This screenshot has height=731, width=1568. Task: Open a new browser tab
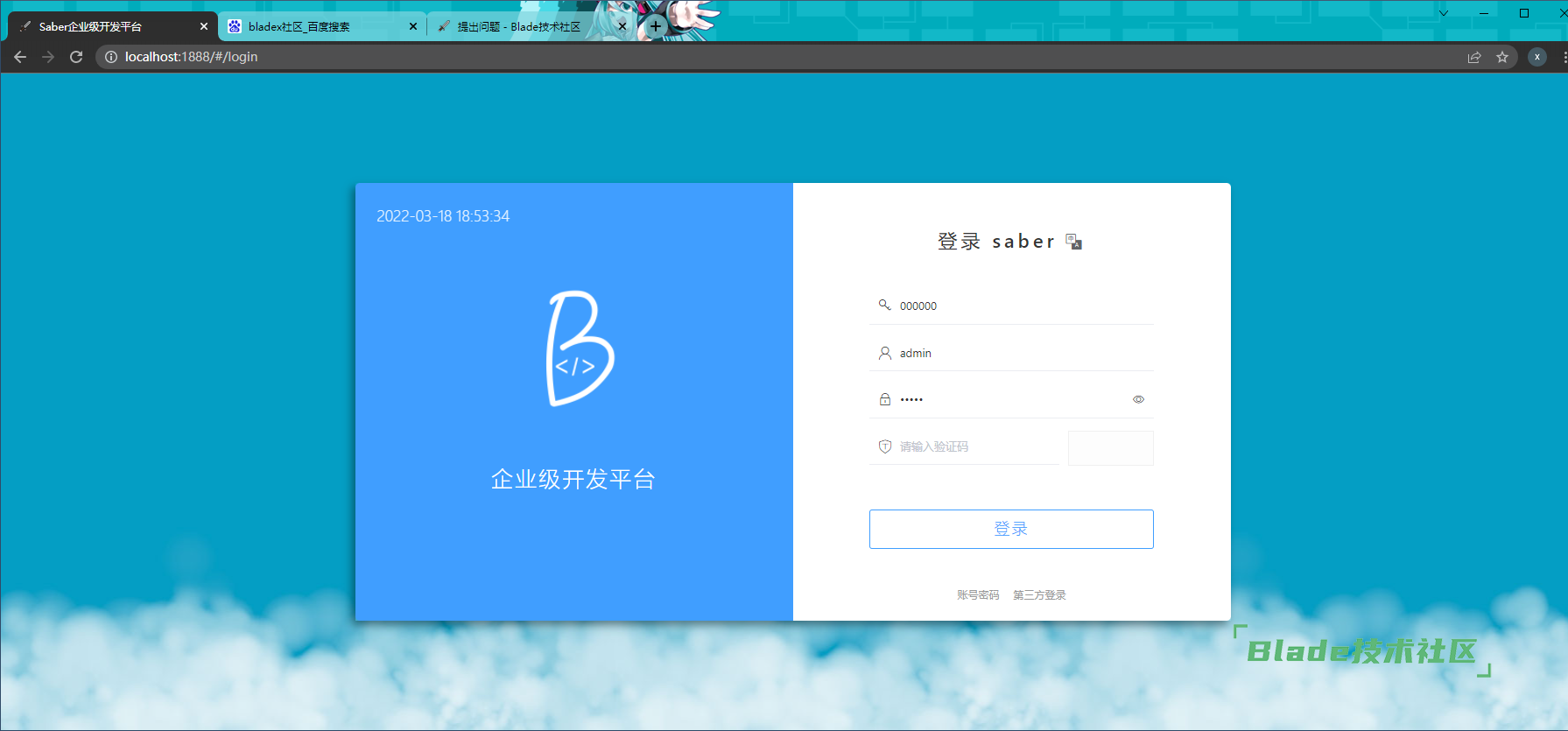(x=656, y=26)
